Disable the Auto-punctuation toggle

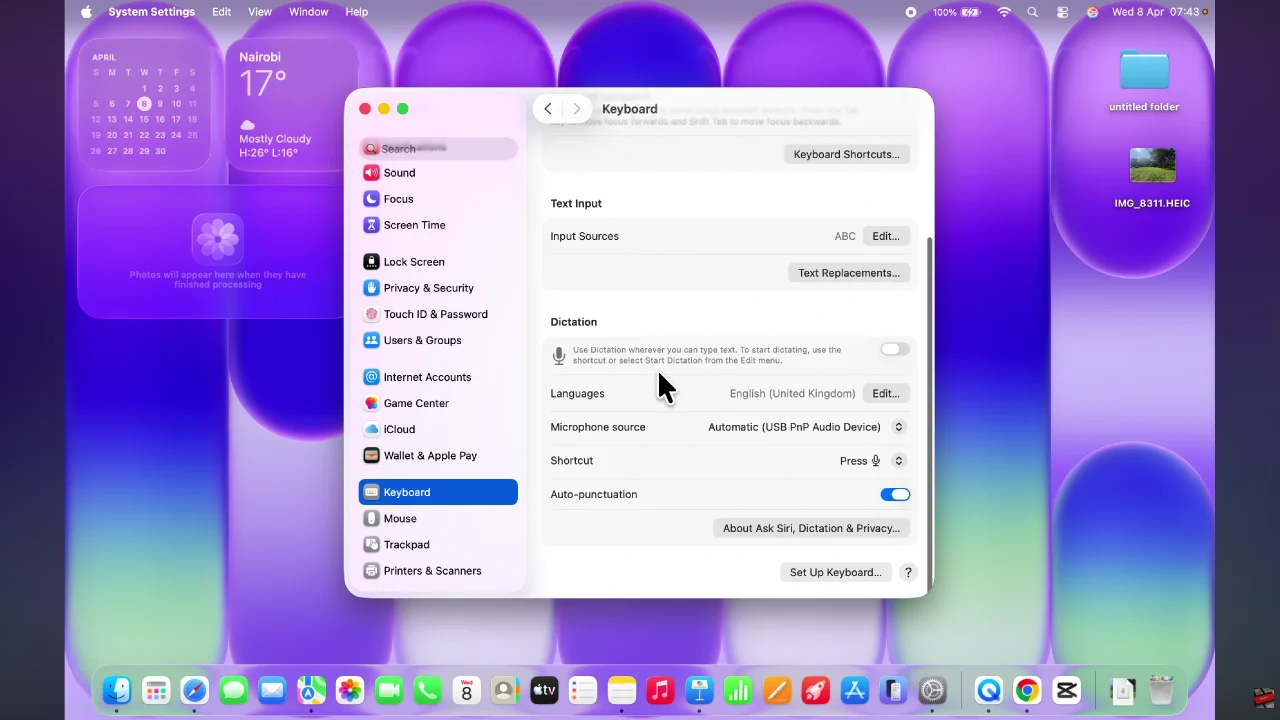point(894,494)
